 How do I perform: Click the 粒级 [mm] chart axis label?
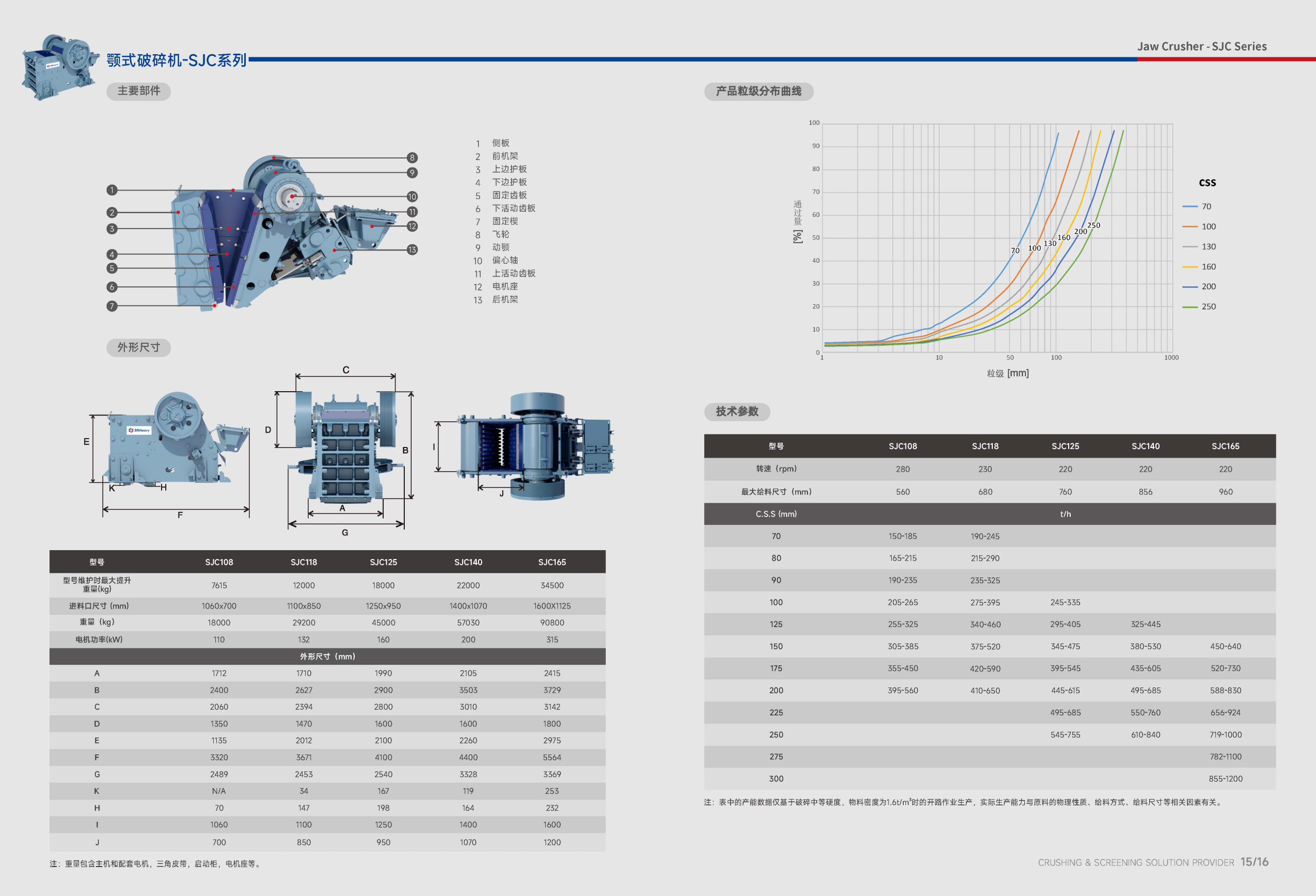pyautogui.click(x=1008, y=373)
